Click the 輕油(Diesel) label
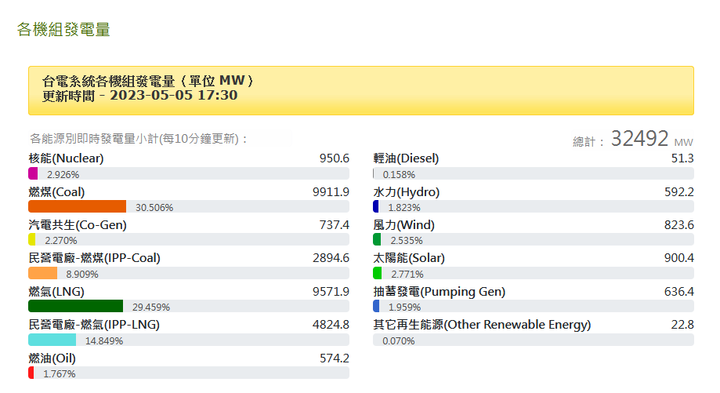Image resolution: width=720 pixels, height=393 pixels. tap(406, 158)
